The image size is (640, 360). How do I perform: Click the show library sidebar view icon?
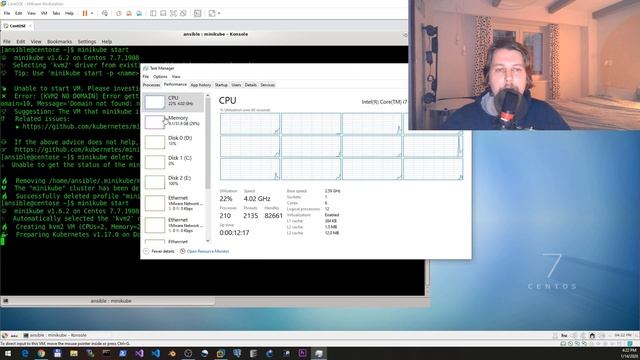[153, 13]
